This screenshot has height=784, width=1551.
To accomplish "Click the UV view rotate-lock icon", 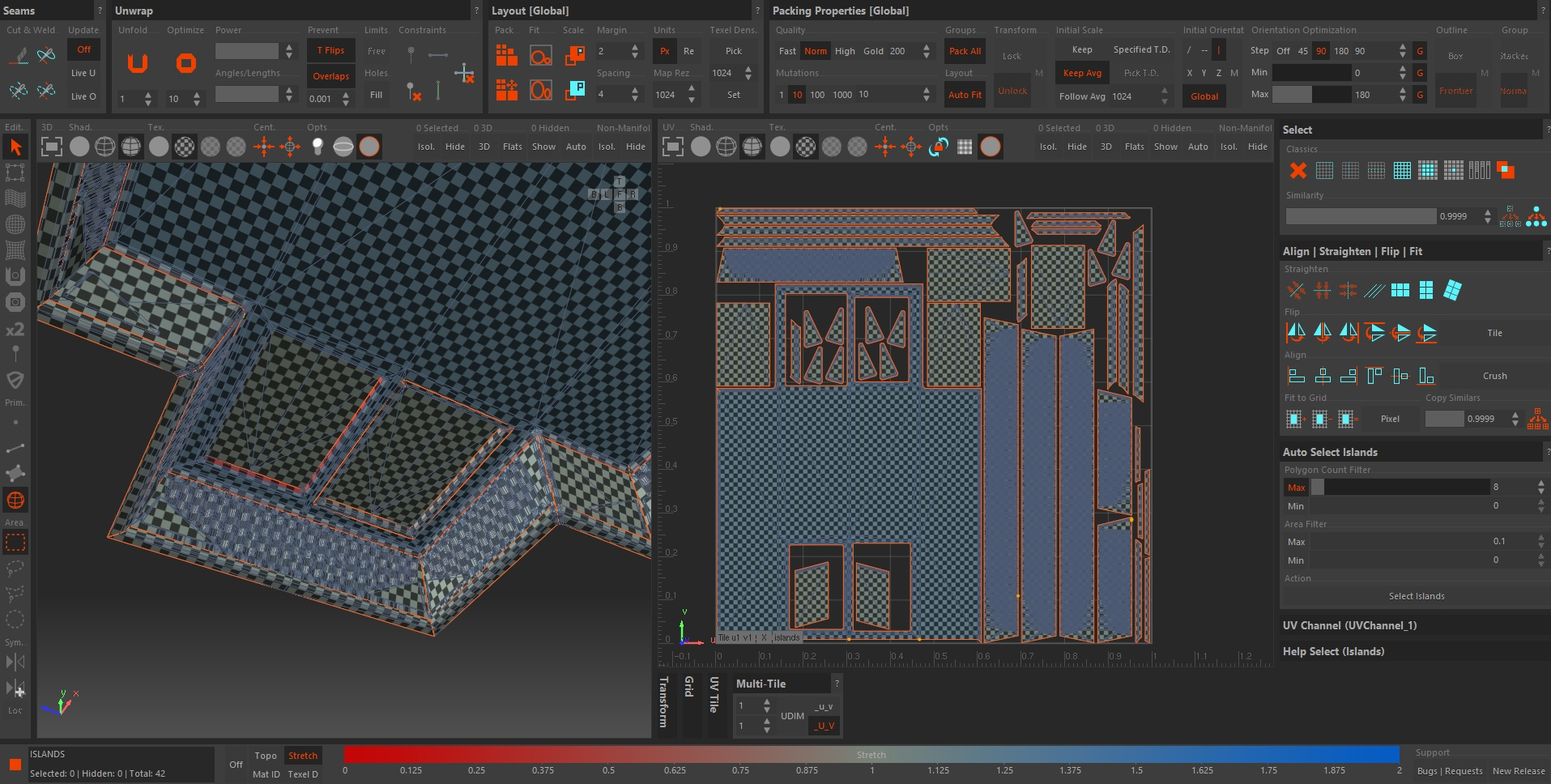I will click(x=939, y=147).
